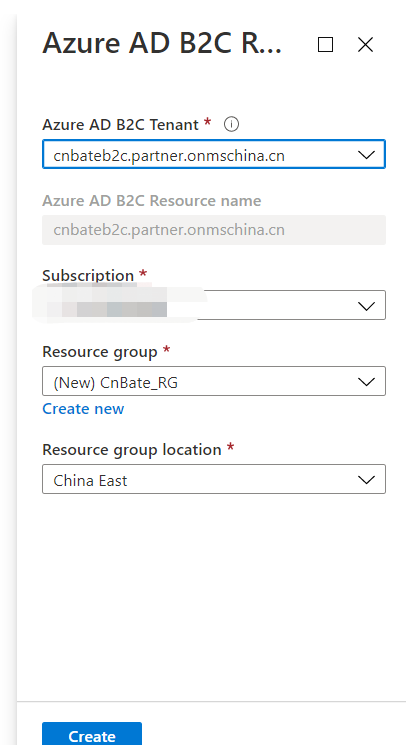This screenshot has height=745, width=406.
Task: Expand the Resource group location dropdown
Action: [x=214, y=479]
